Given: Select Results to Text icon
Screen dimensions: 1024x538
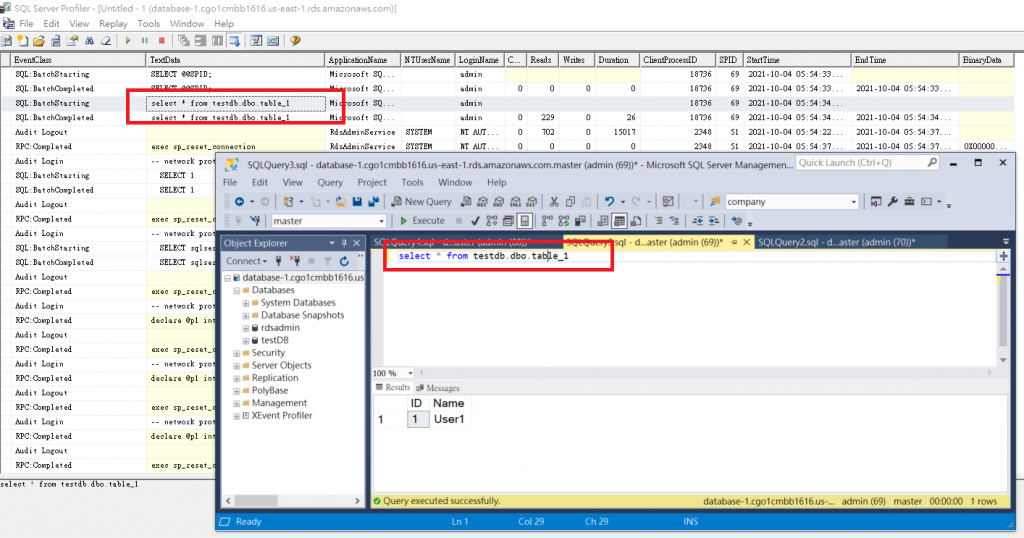Looking at the screenshot, I should pos(602,221).
